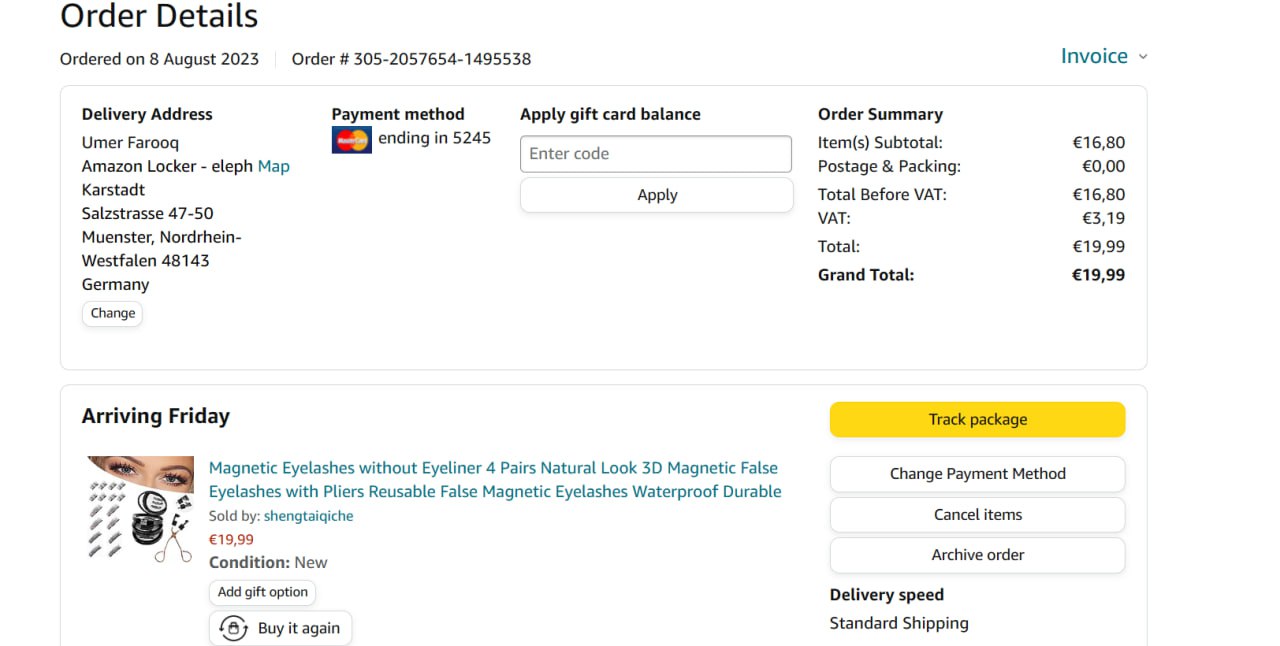1280x646 pixels.
Task: Click the Mastercard payment card icon
Action: [351, 140]
